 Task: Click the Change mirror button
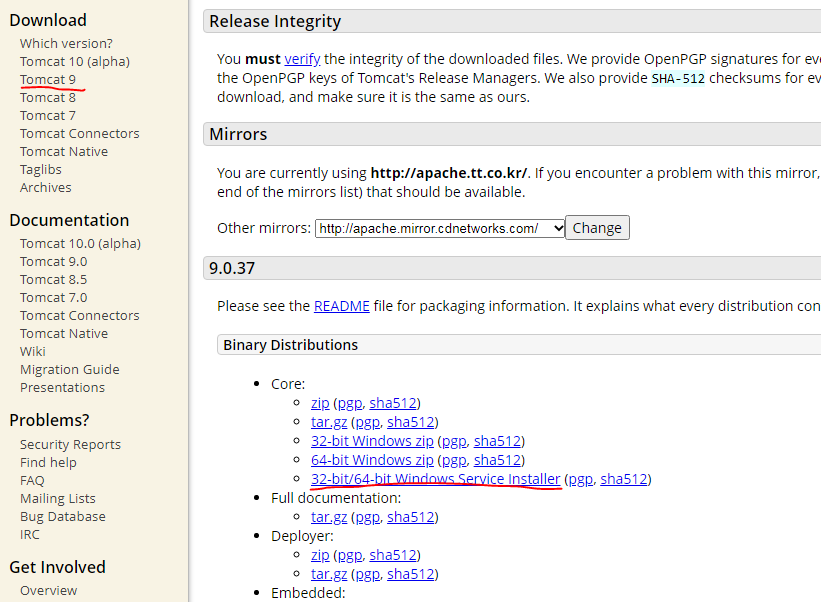pos(597,228)
